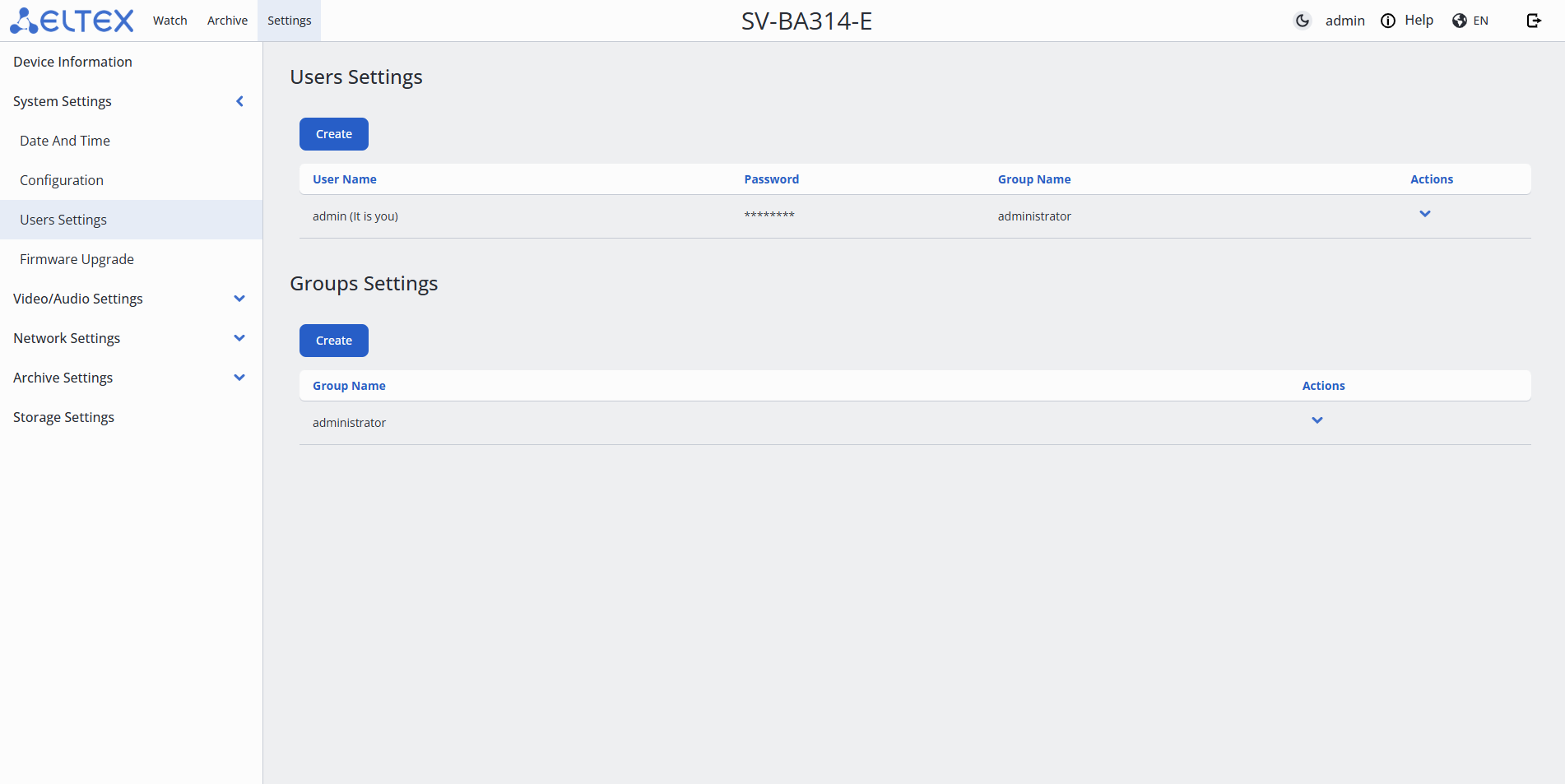Viewport: 1565px width, 784px height.
Task: Click the Eltex logo
Action: [72, 21]
